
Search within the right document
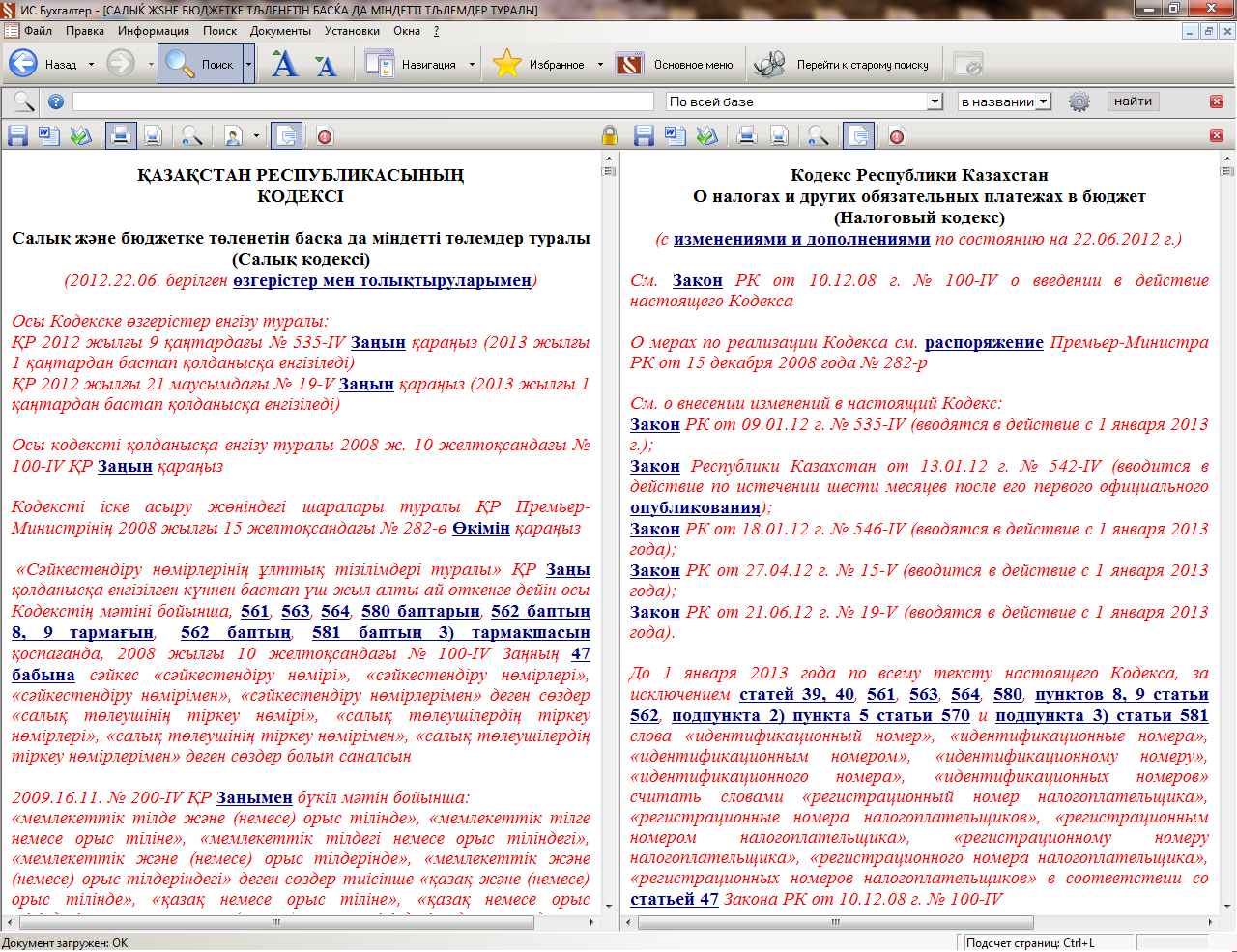pyautogui.click(x=819, y=135)
